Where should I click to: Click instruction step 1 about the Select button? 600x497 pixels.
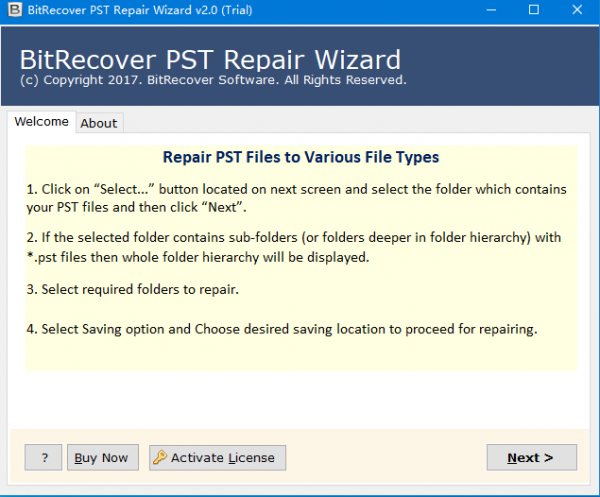pyautogui.click(x=296, y=198)
